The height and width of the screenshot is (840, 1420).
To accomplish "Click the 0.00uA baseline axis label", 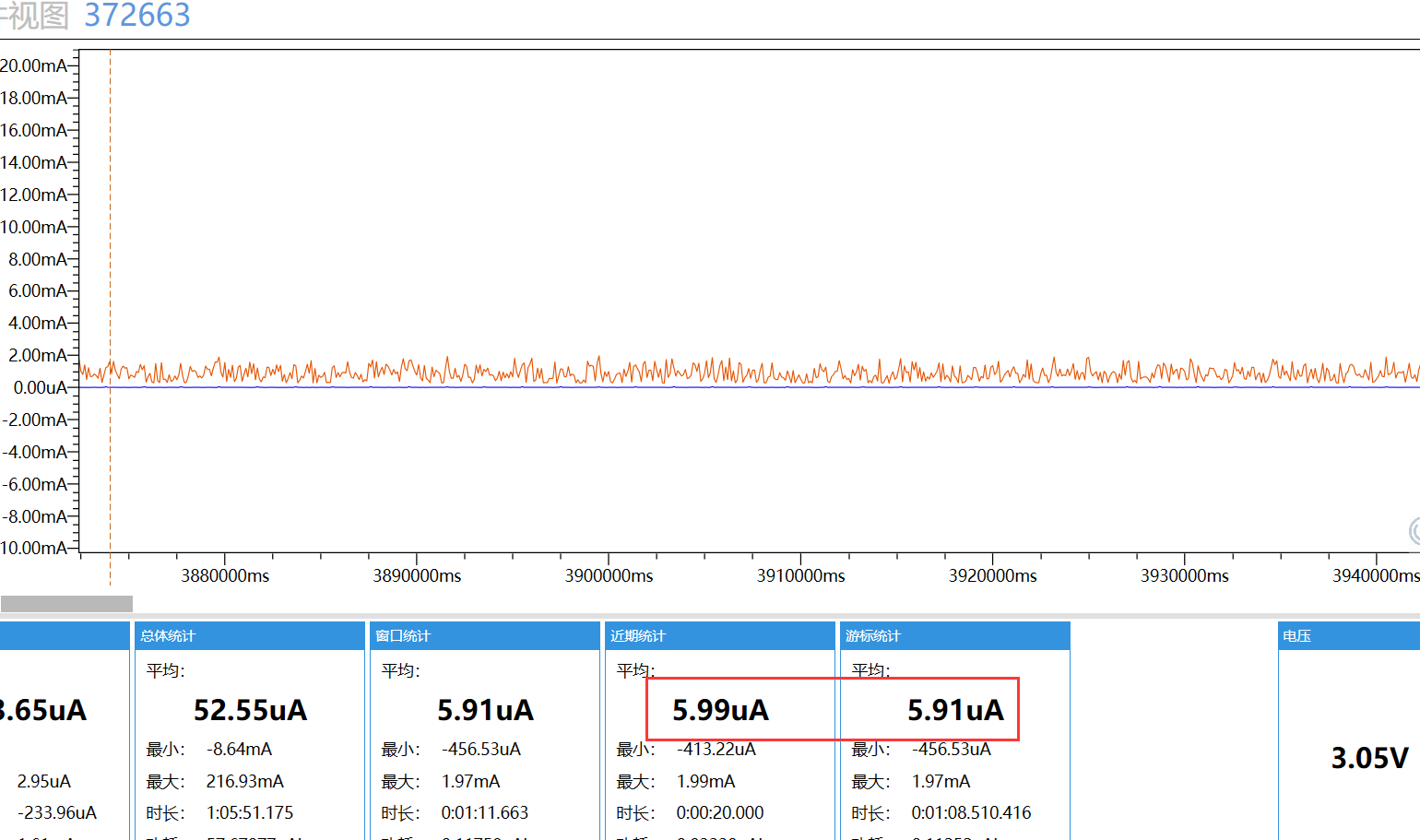I will pos(41,387).
